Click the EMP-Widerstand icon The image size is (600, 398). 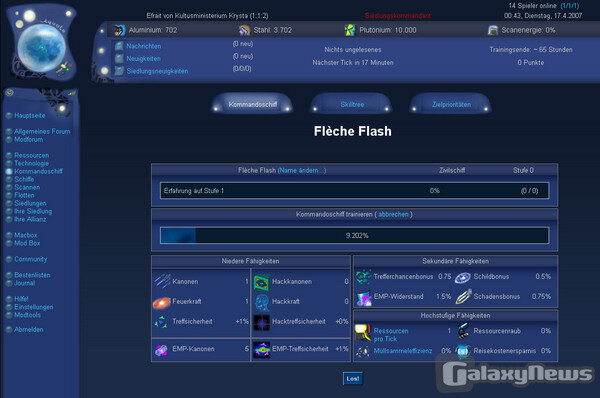click(x=364, y=298)
